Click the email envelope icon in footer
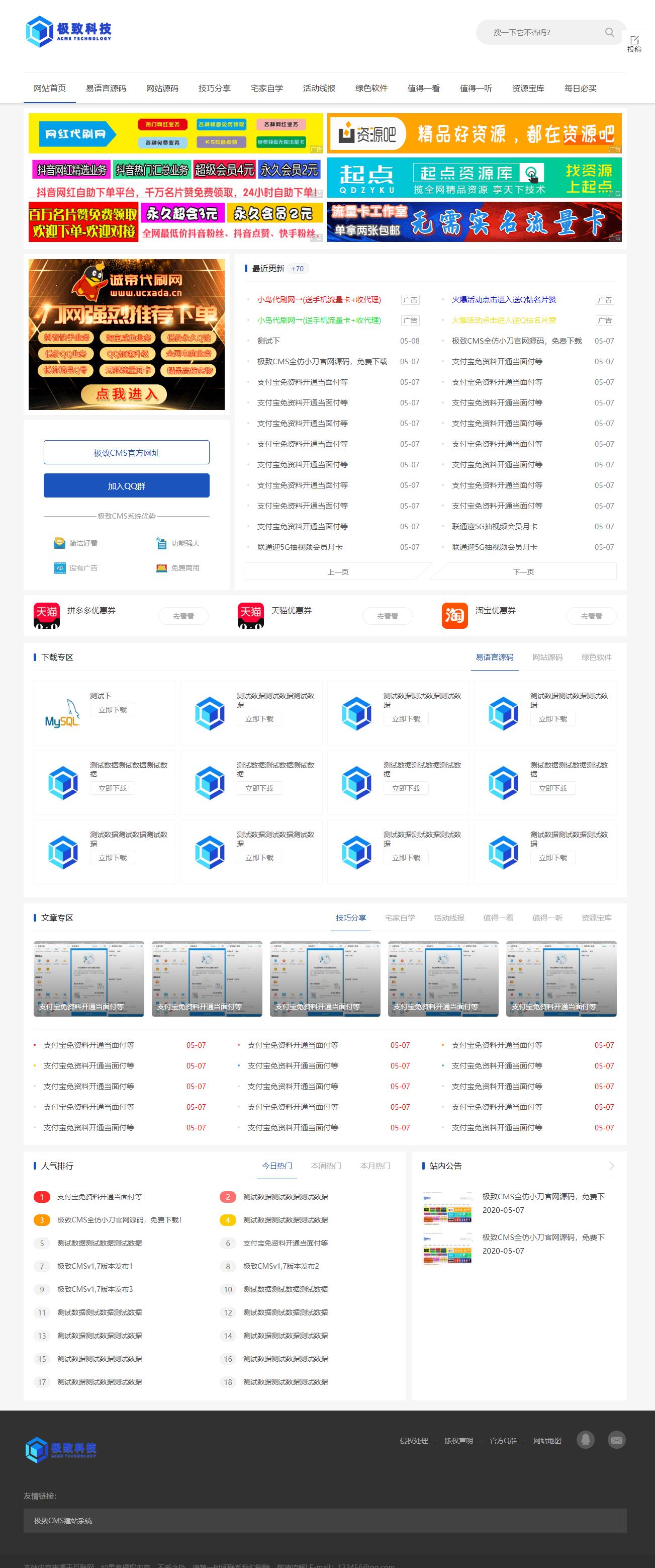This screenshot has height=1568, width=655. pos(616,1440)
